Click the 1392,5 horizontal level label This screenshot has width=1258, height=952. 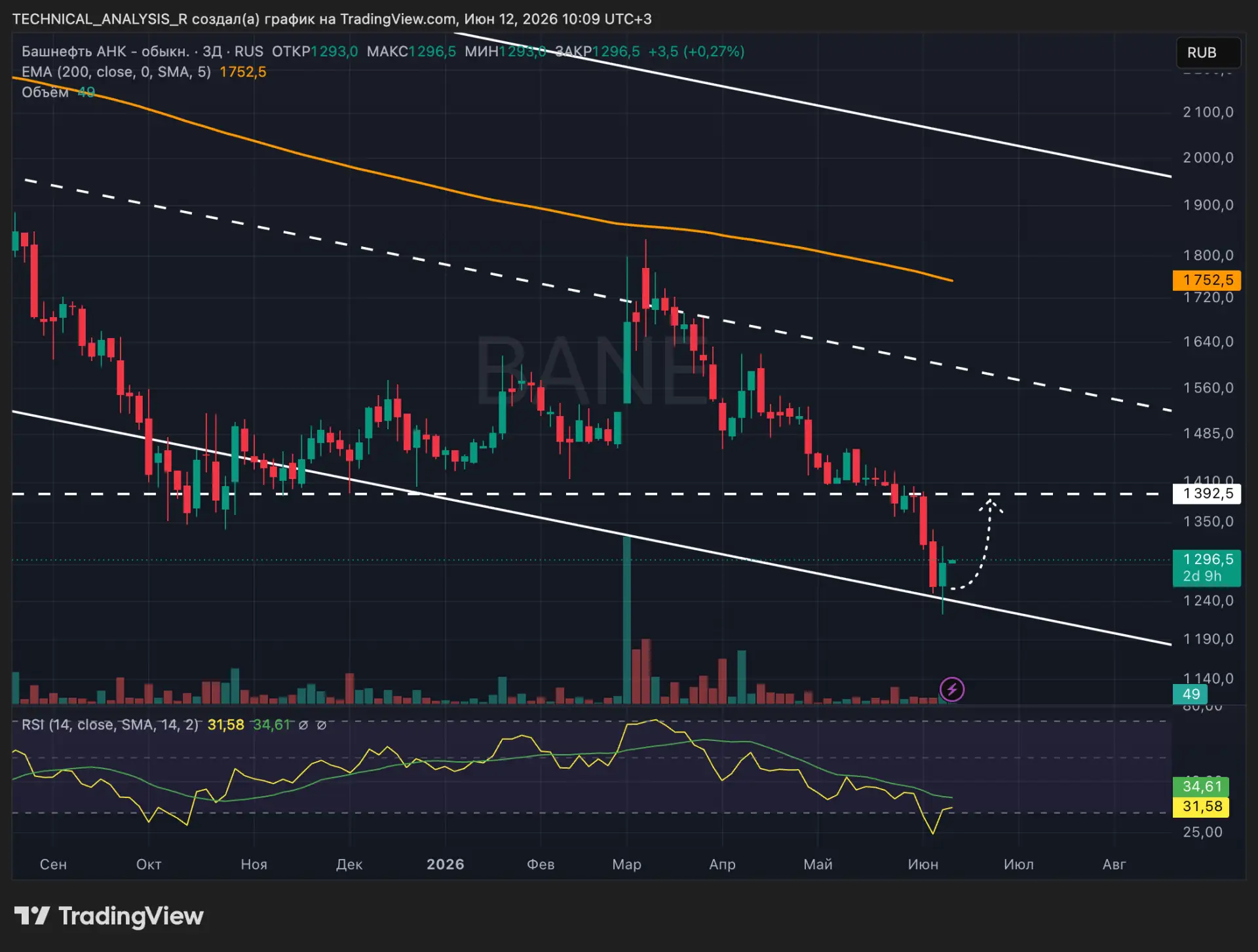tap(1206, 493)
